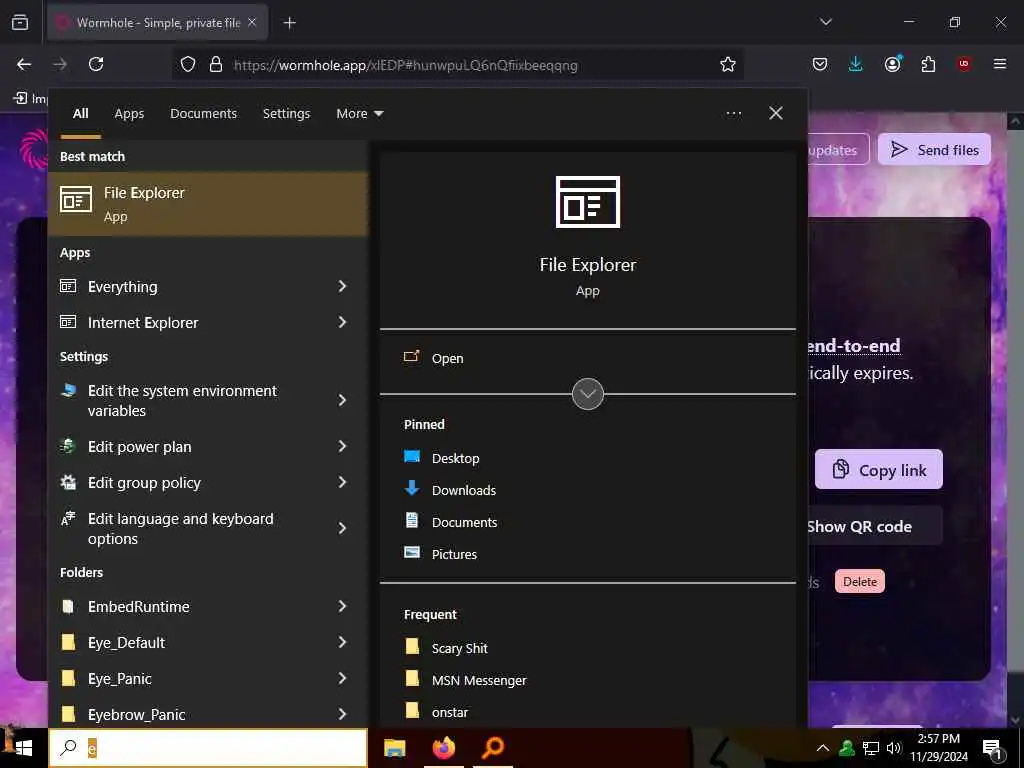Screen dimensions: 1024x768
Task: Open the notification center icon
Action: [x=993, y=750]
